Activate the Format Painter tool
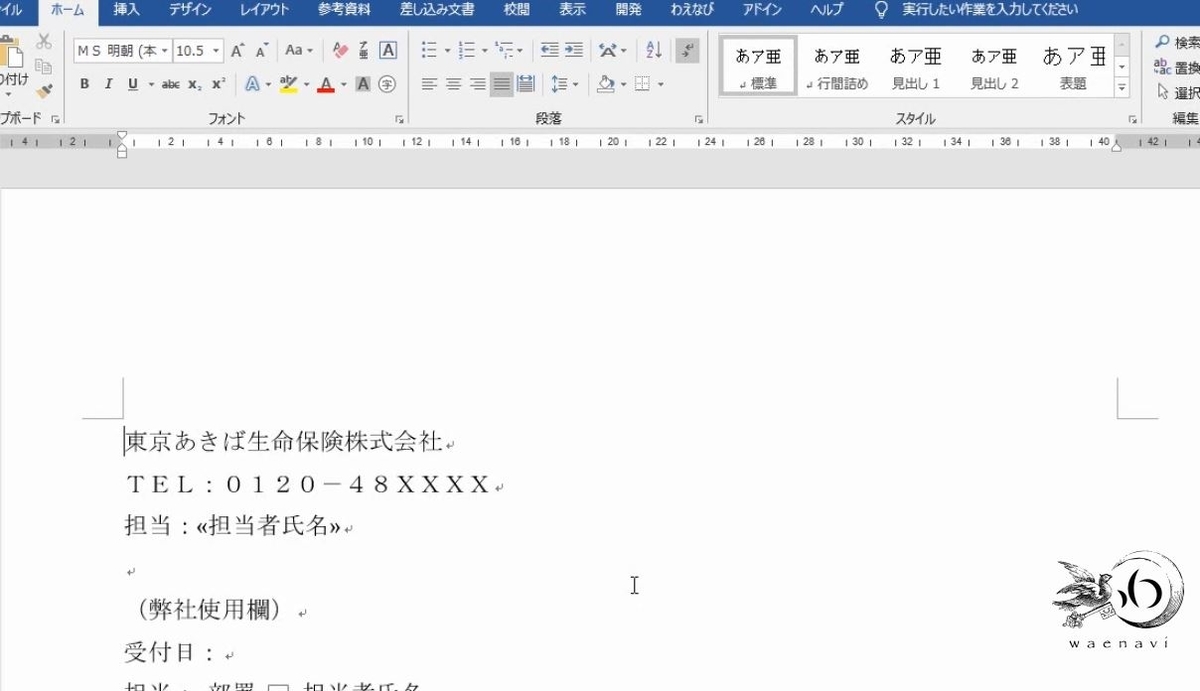Screen dimensions: 1200x691 coord(43,89)
